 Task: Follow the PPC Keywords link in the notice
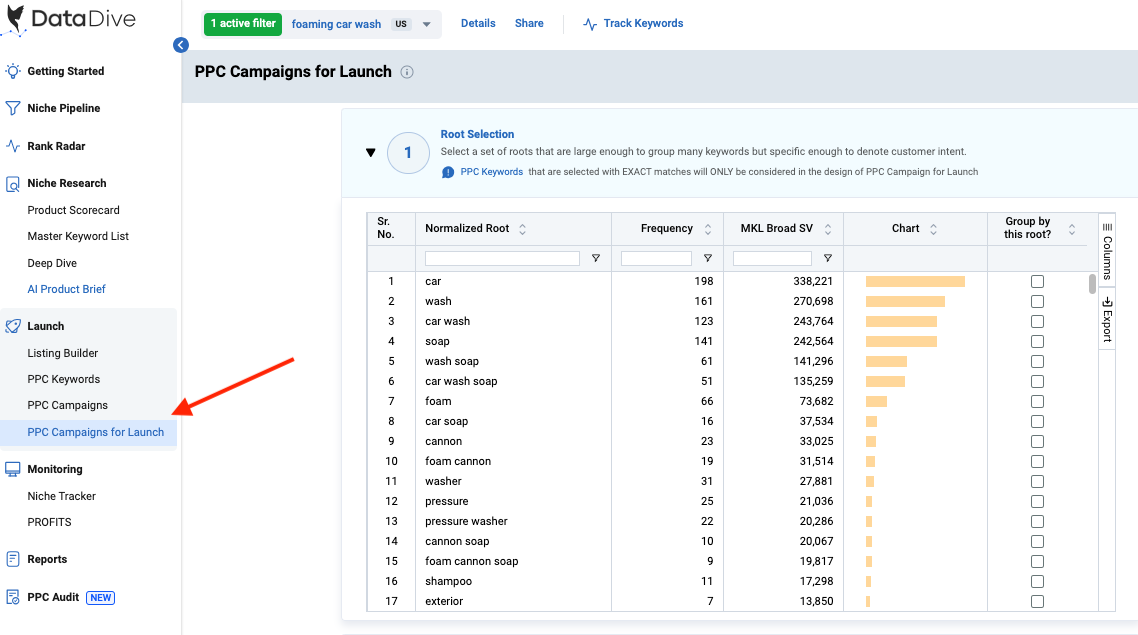click(492, 172)
